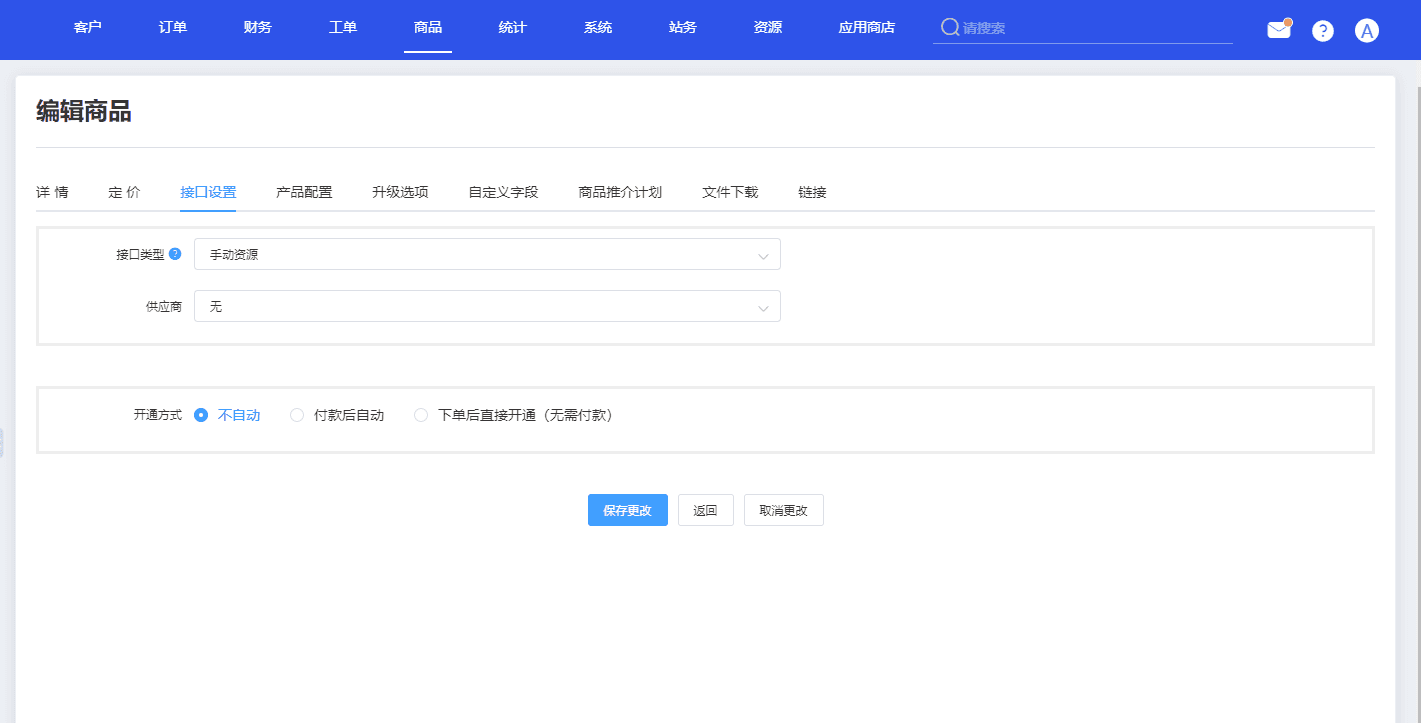Switch to the 自定义字段 tab

point(503,192)
